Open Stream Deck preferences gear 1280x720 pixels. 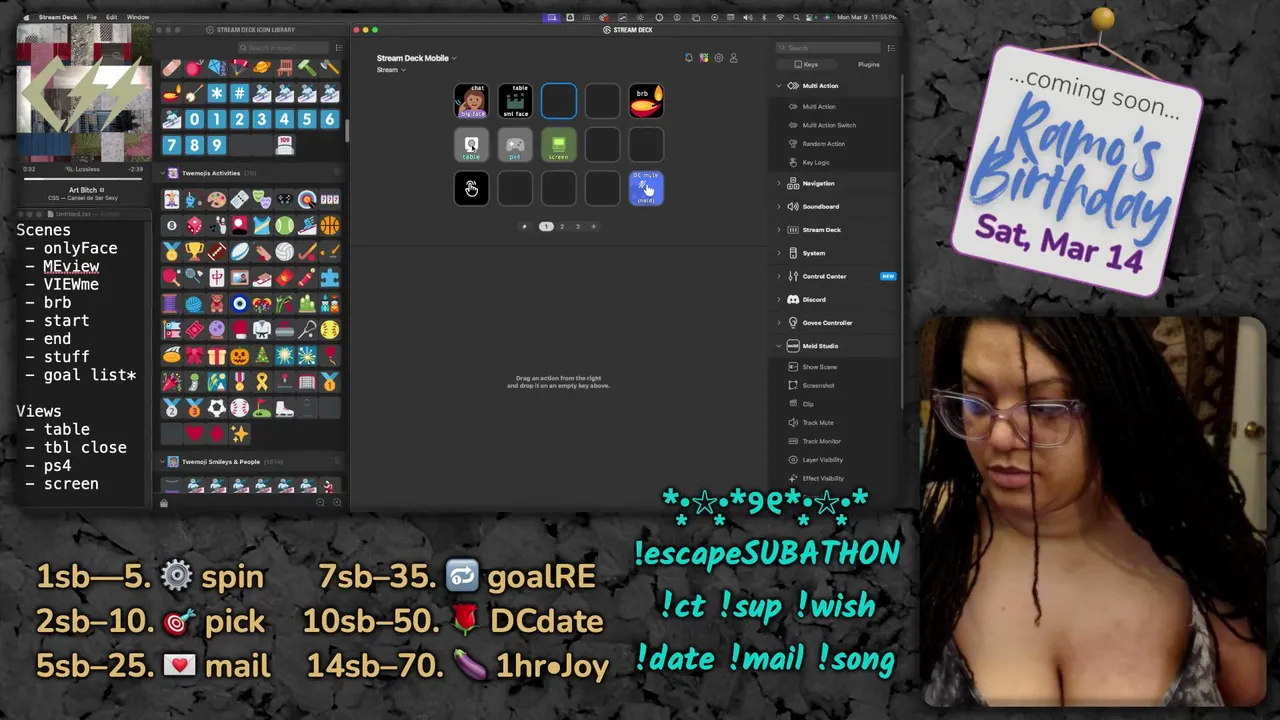point(719,58)
